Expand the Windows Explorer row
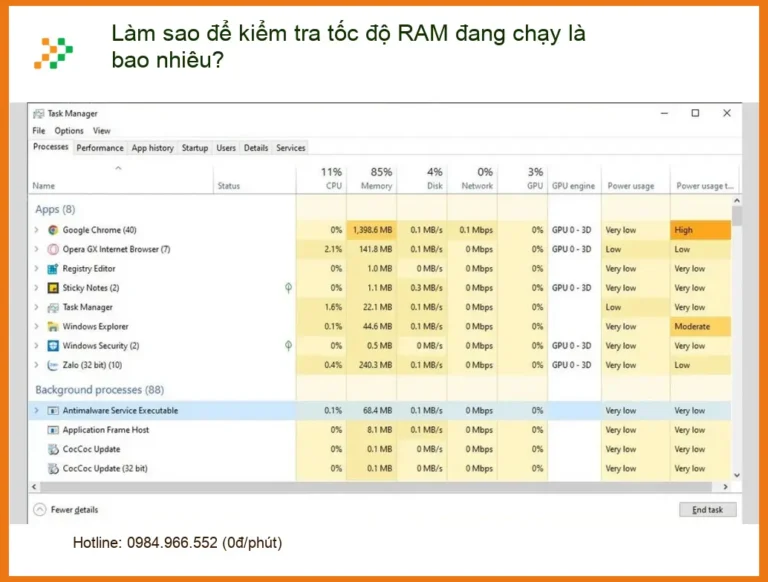768x582 pixels. coord(36,326)
